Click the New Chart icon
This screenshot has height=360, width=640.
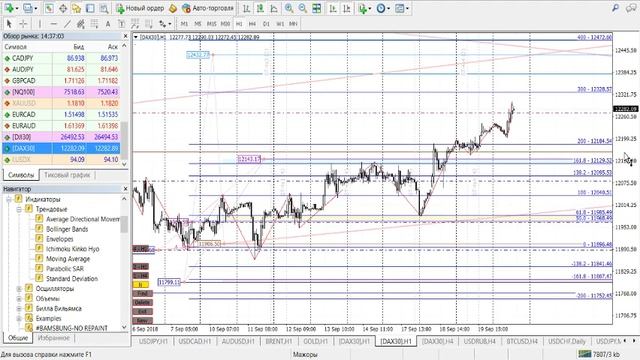9,8
